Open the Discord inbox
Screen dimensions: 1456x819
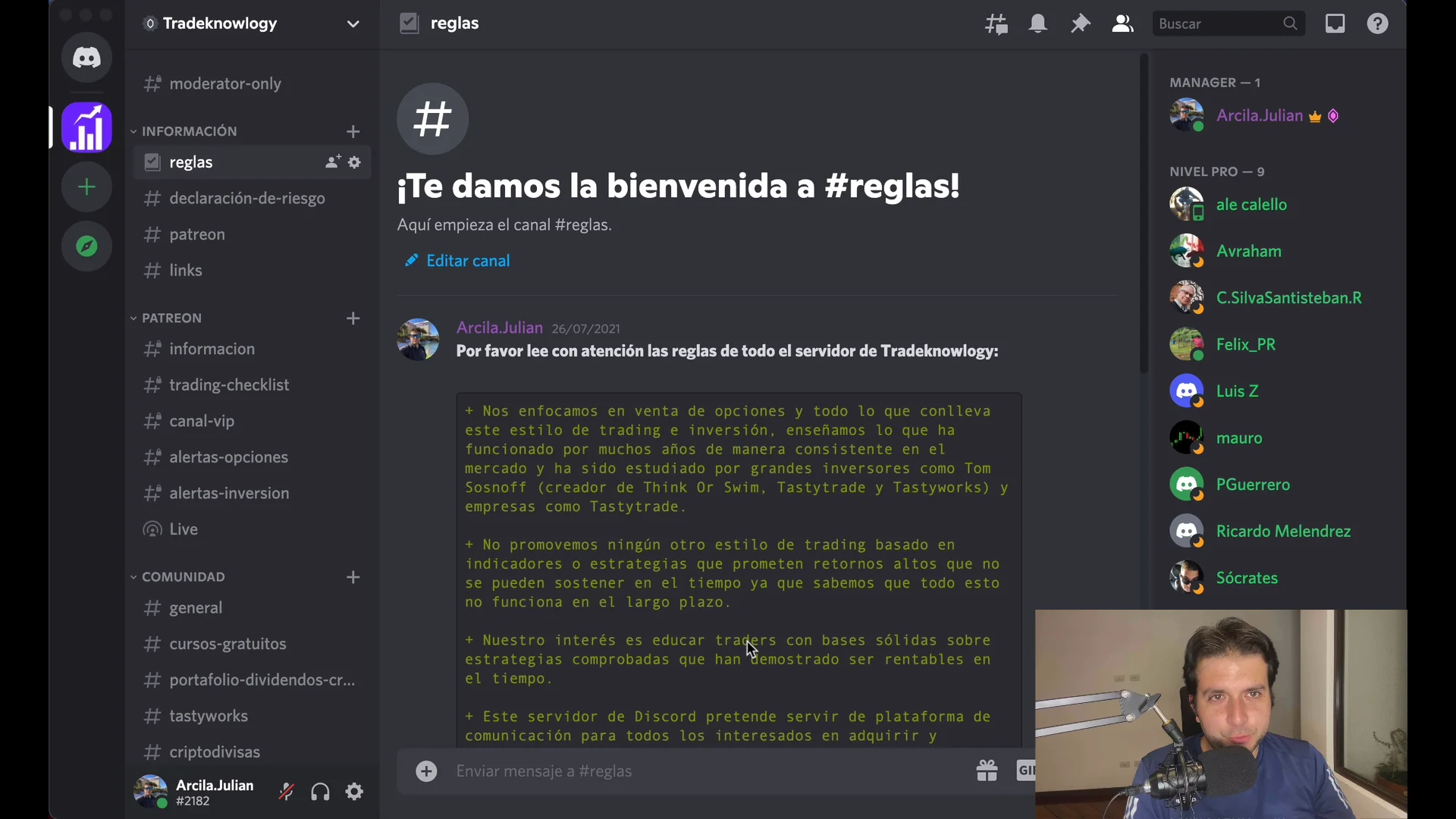coord(1335,24)
